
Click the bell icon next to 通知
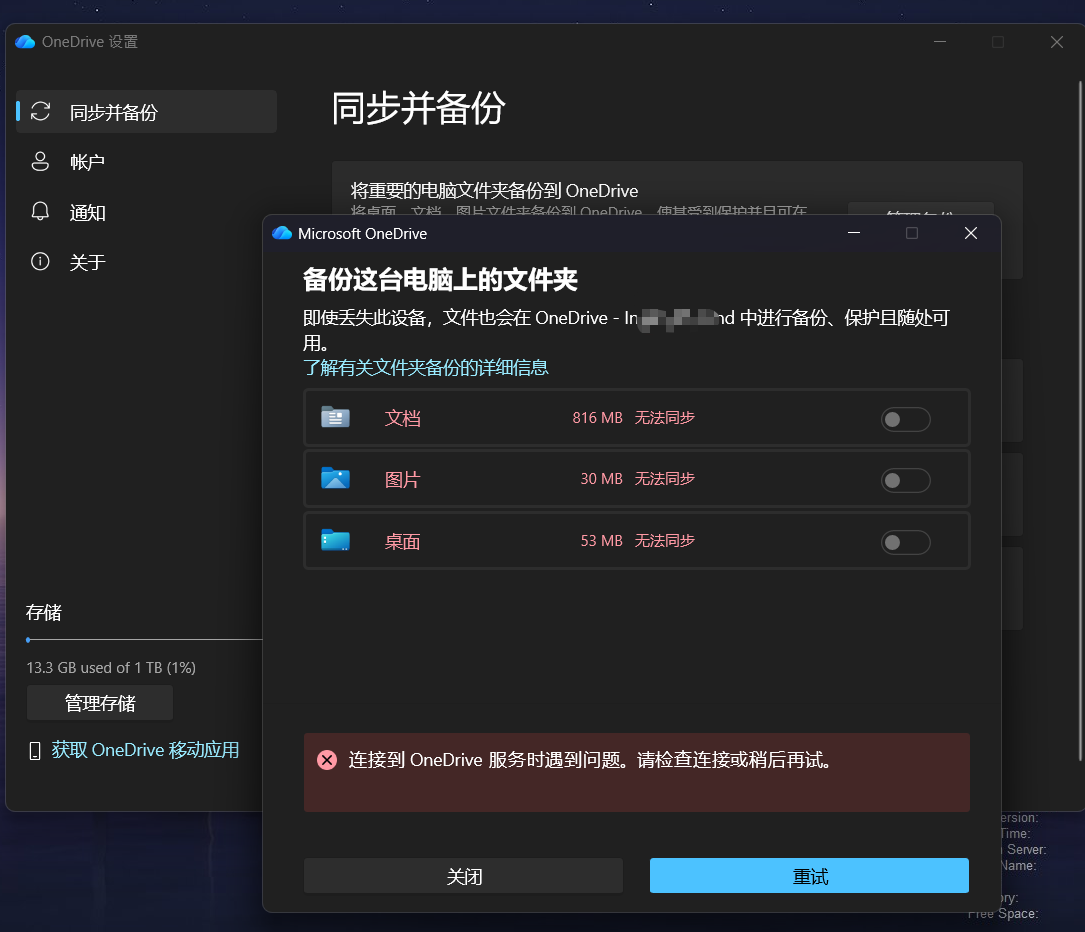point(40,212)
